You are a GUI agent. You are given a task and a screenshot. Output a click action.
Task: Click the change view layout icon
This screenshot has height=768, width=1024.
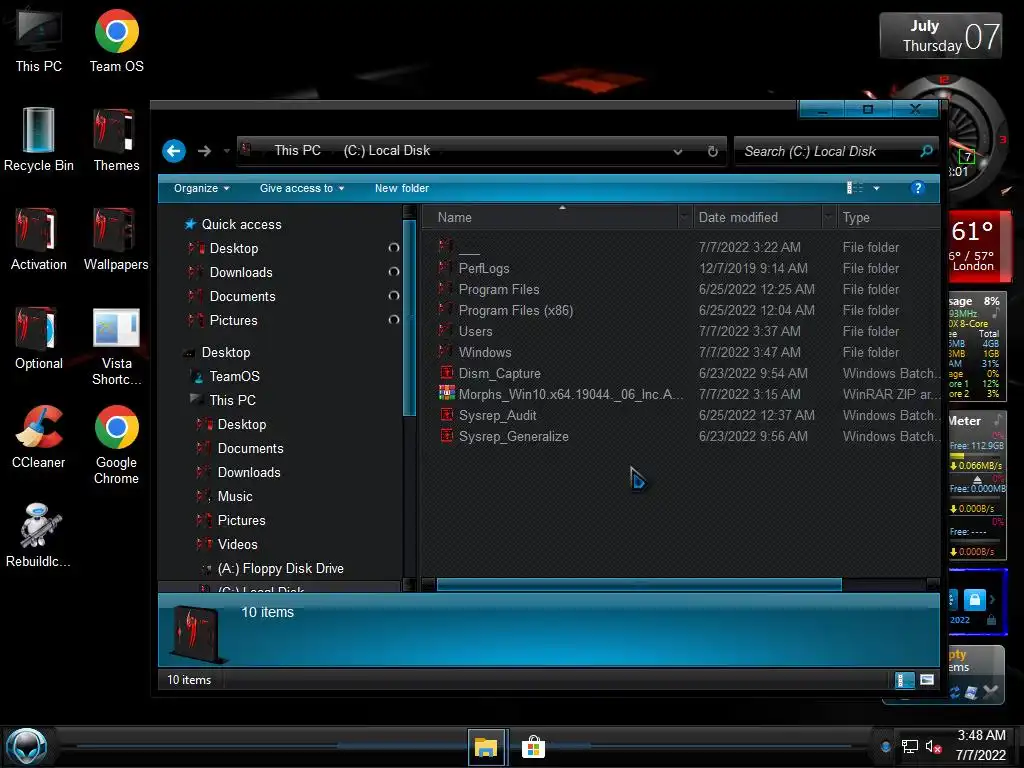click(x=854, y=188)
